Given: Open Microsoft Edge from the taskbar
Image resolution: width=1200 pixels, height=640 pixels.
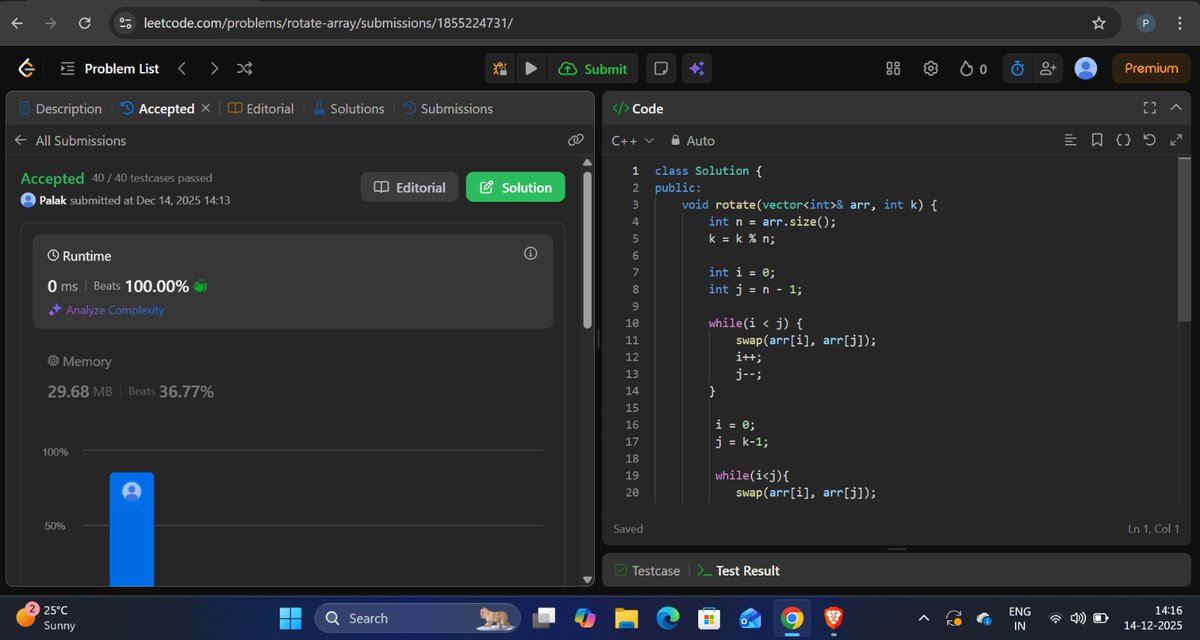Looking at the screenshot, I should click(x=666, y=617).
